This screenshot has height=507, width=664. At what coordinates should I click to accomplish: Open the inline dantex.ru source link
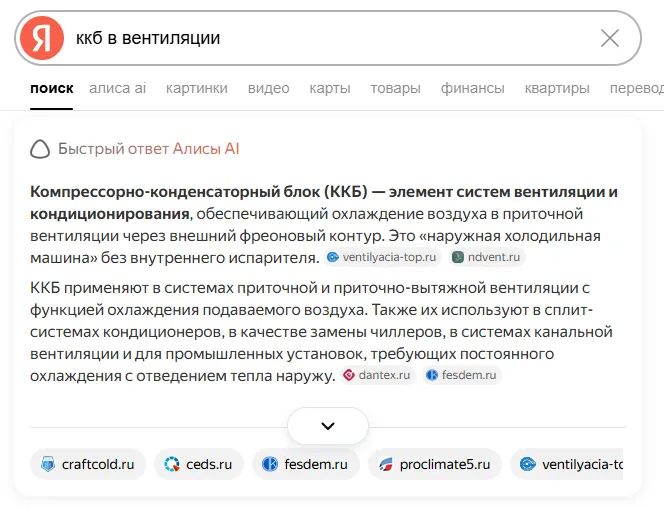coord(378,375)
